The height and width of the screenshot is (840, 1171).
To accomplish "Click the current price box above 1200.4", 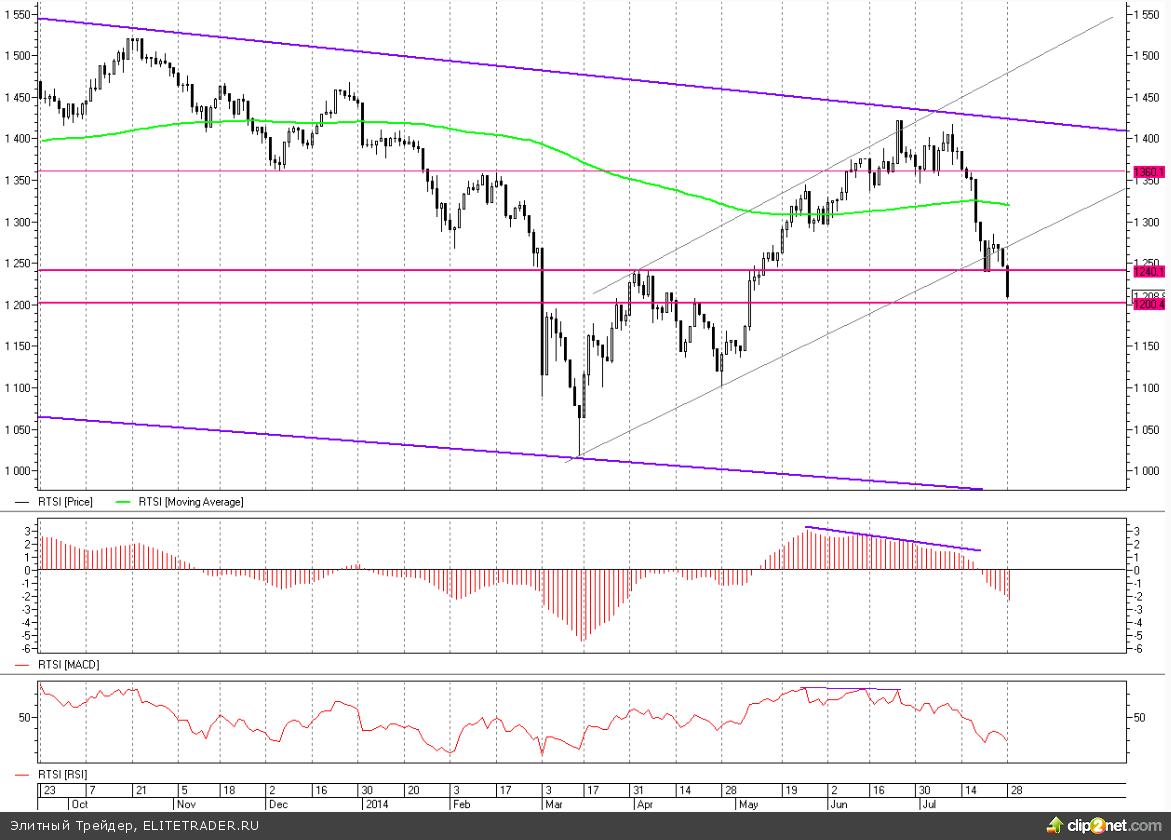I will click(1148, 294).
